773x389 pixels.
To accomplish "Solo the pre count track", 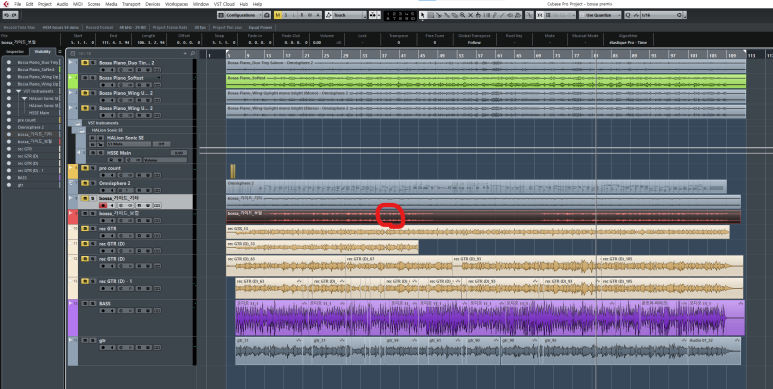I will tap(93, 168).
